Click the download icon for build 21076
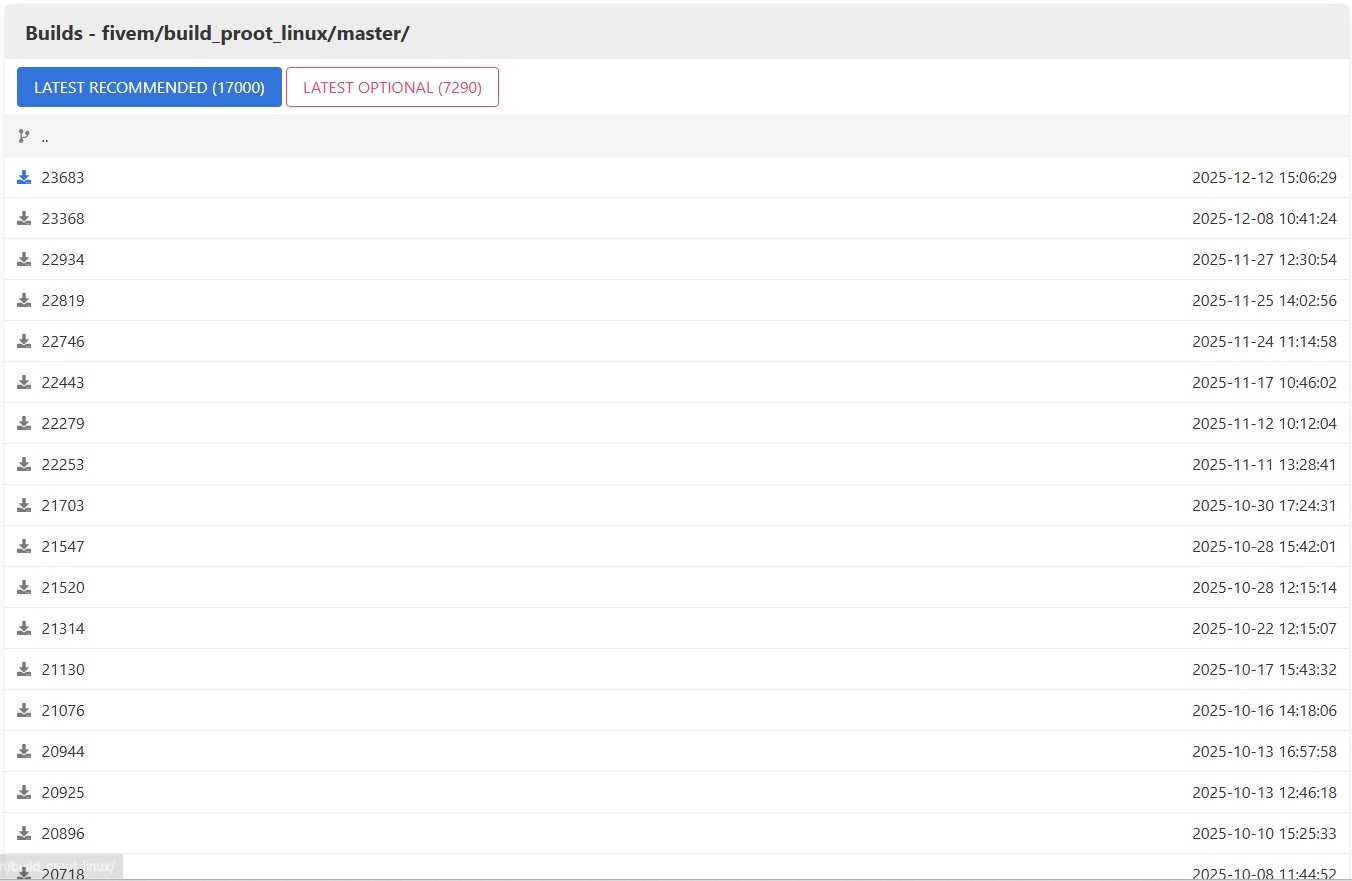The image size is (1352, 881). pos(24,710)
